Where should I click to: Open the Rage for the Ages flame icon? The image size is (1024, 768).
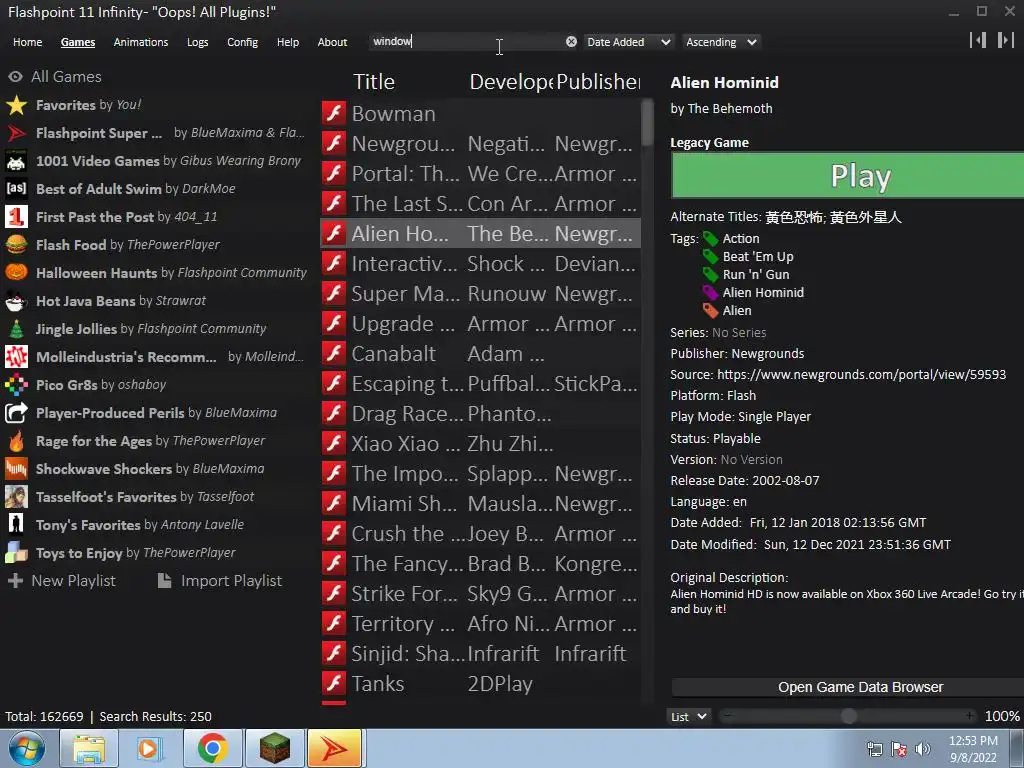point(16,441)
